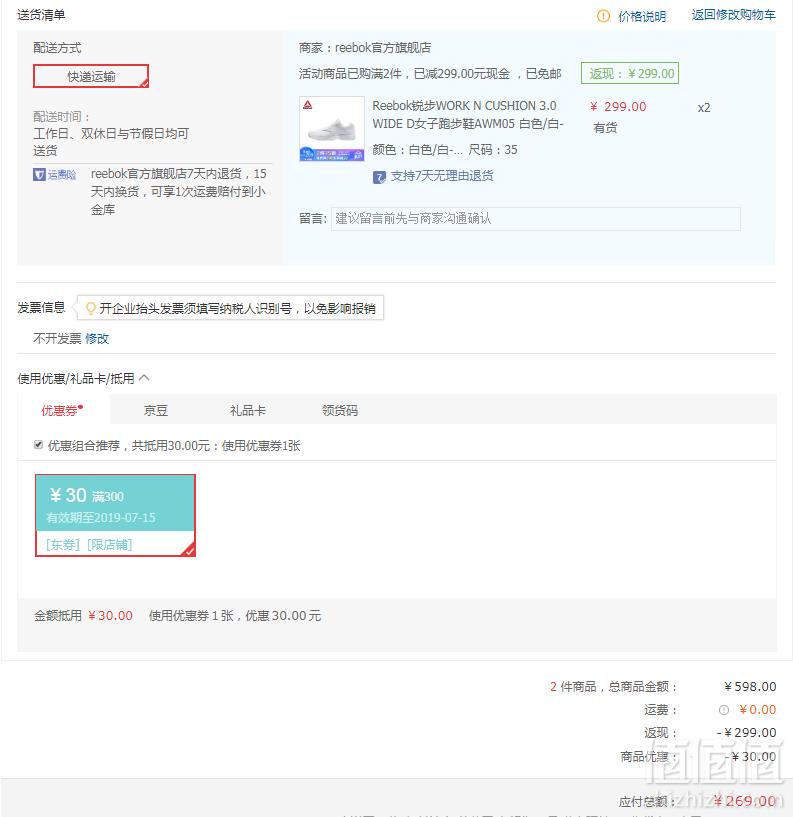Click the merchant name reebok官方旗舰店
Screen dimensions: 793x817
(383, 48)
